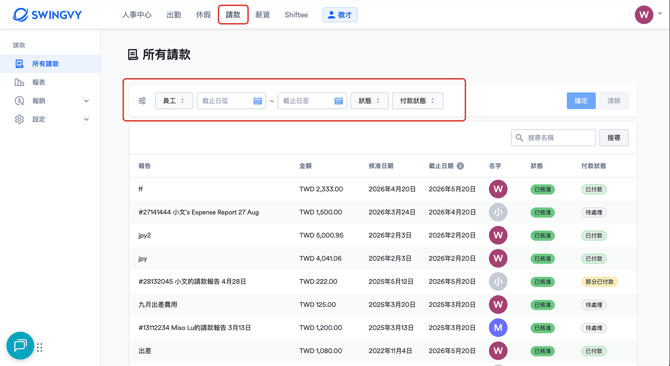Click the W avatar in the jpy2 row
This screenshot has height=366, width=670.
point(498,235)
